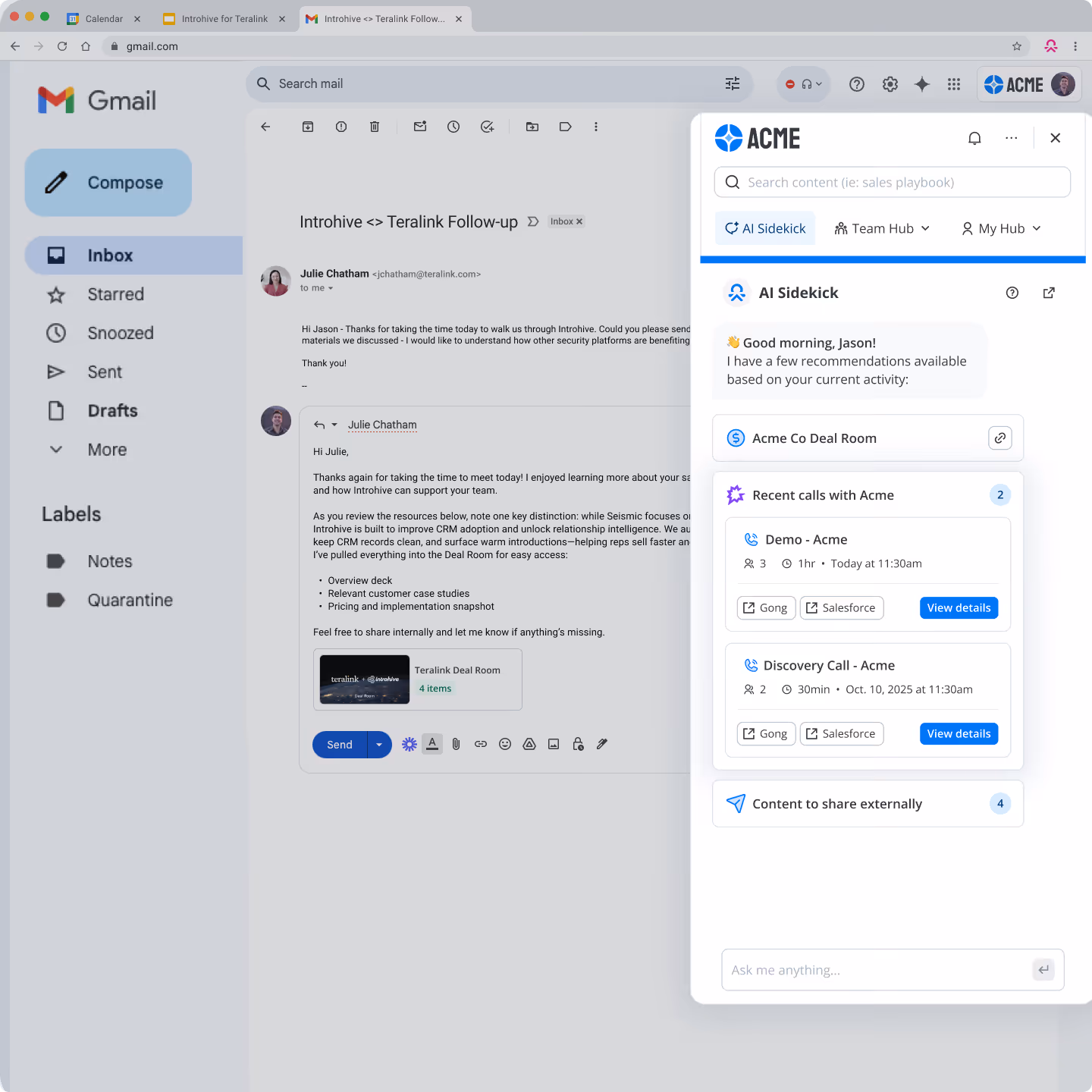The image size is (1092, 1092).
Task: Move email to a folder
Action: pos(532,127)
